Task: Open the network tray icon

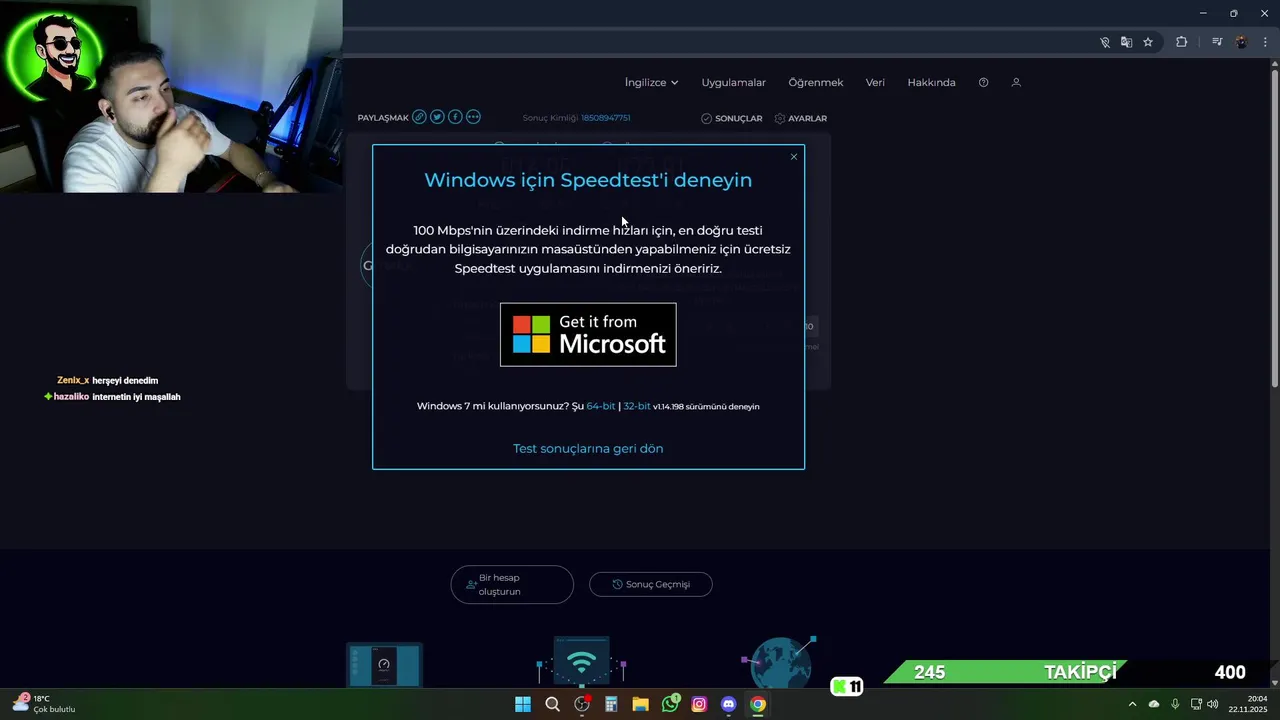Action: point(1196,704)
